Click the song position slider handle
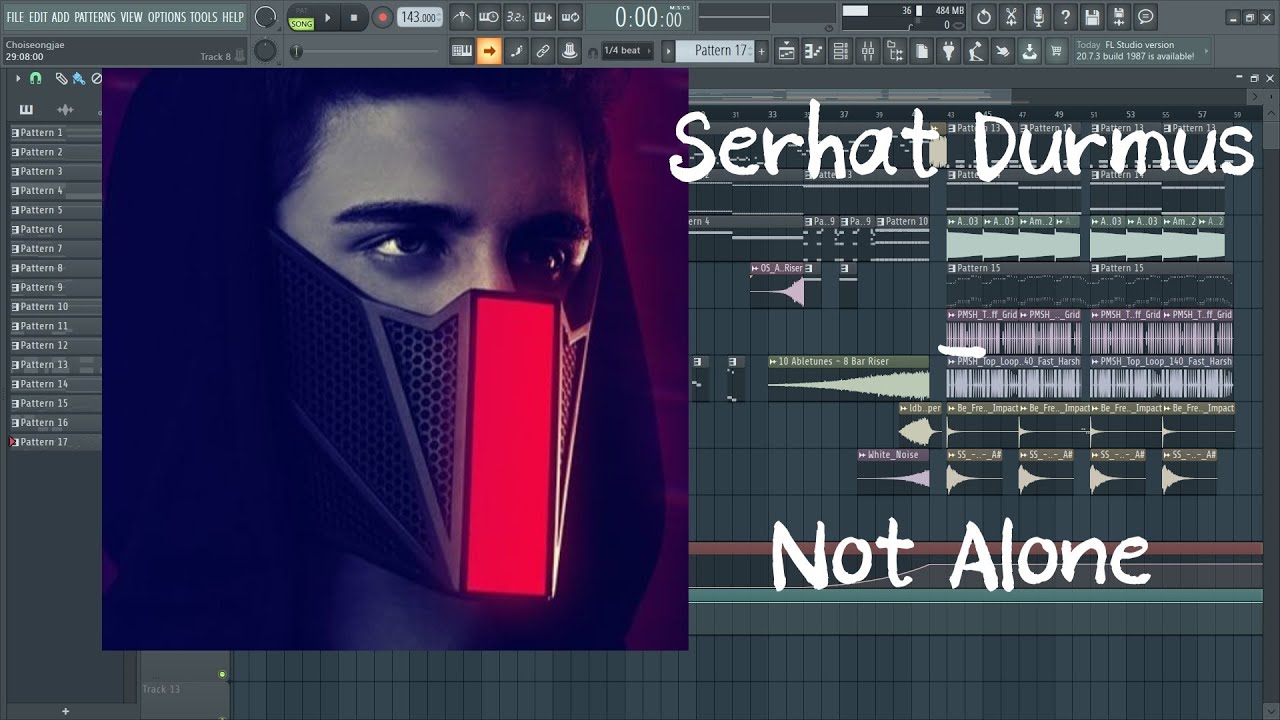The height and width of the screenshot is (720, 1280). coord(296,51)
